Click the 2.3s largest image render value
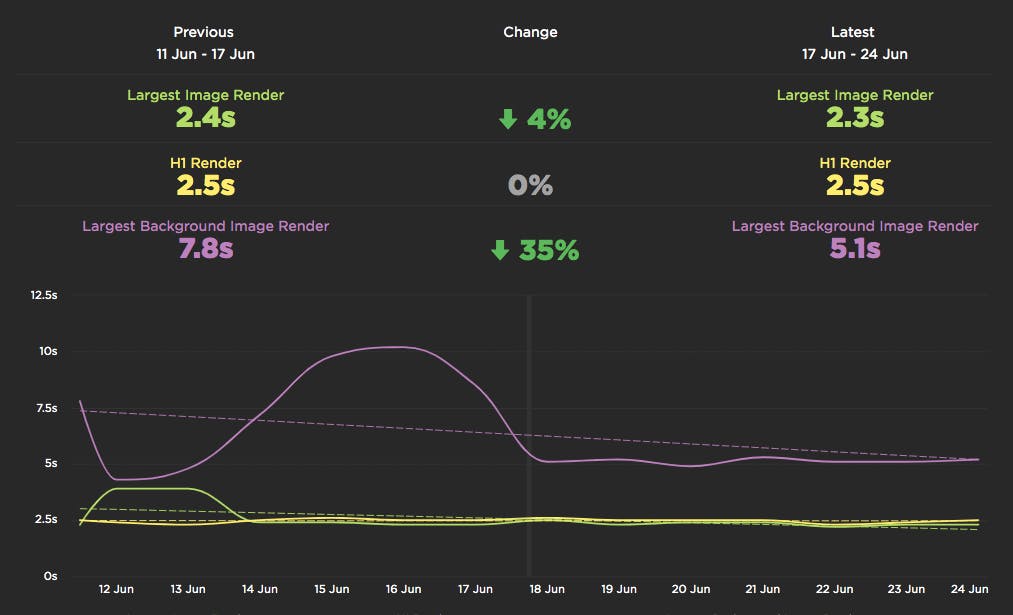Image resolution: width=1013 pixels, height=615 pixels. coord(854,118)
